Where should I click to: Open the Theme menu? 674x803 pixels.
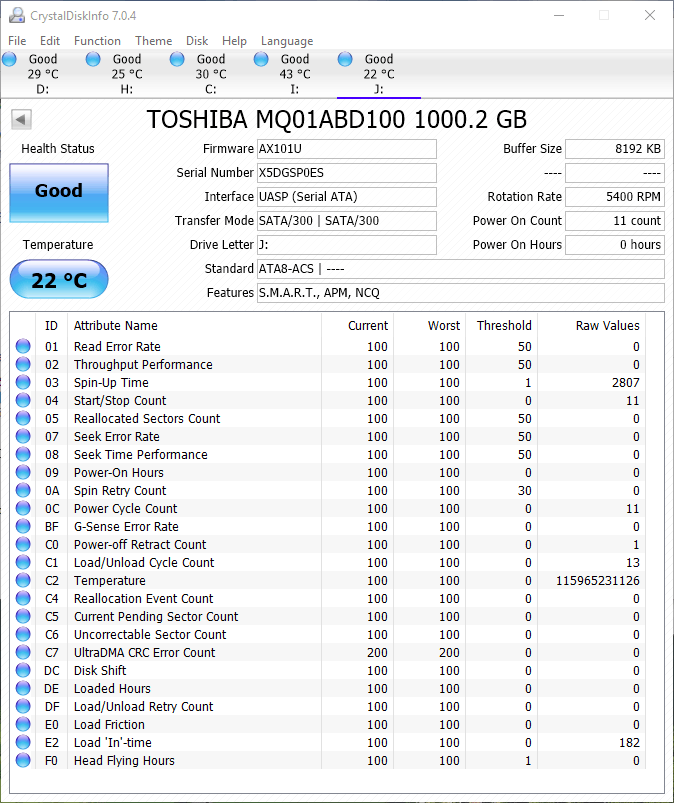tap(153, 40)
